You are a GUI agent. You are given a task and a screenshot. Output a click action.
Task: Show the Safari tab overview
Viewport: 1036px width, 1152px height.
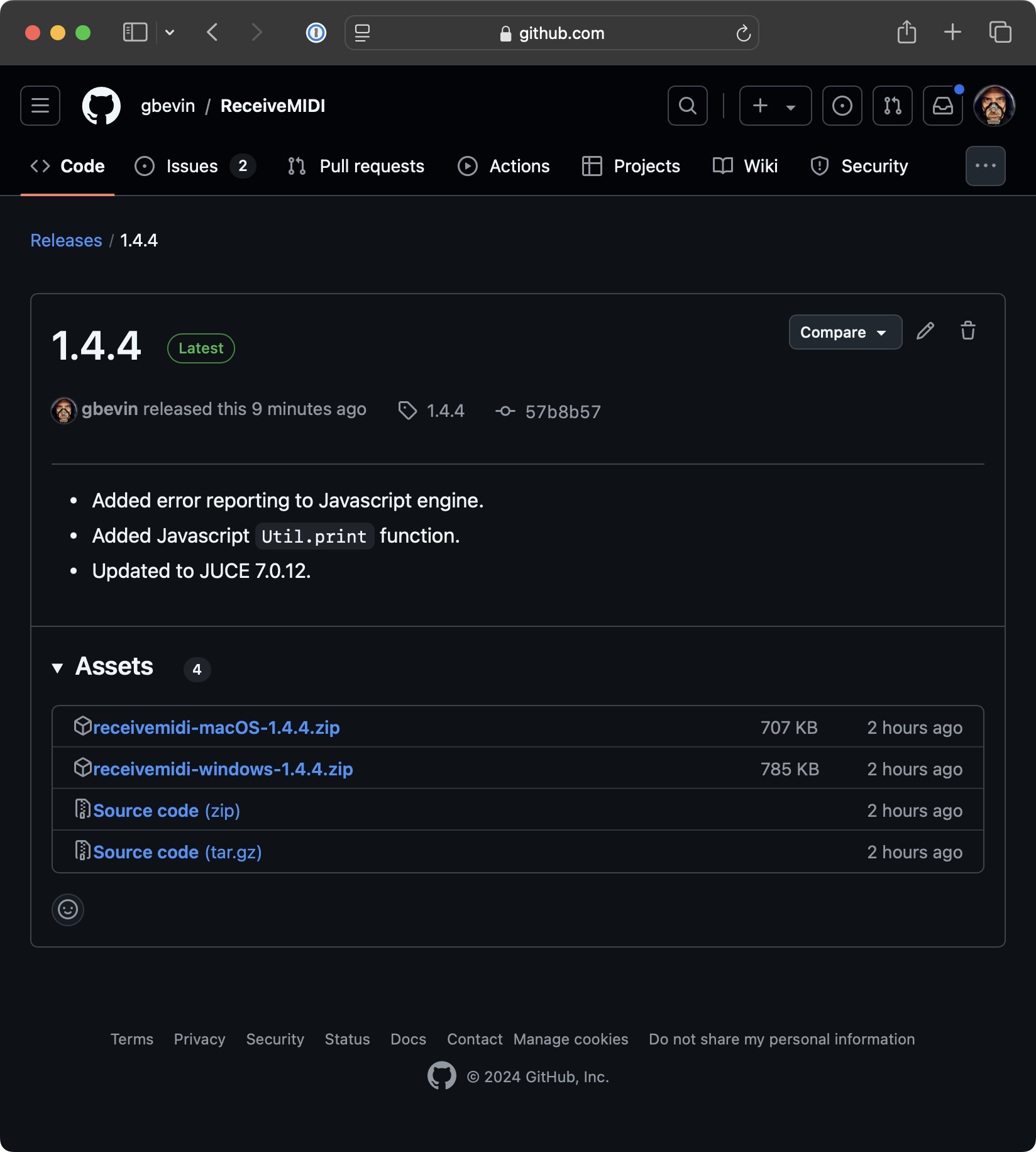click(x=1000, y=31)
